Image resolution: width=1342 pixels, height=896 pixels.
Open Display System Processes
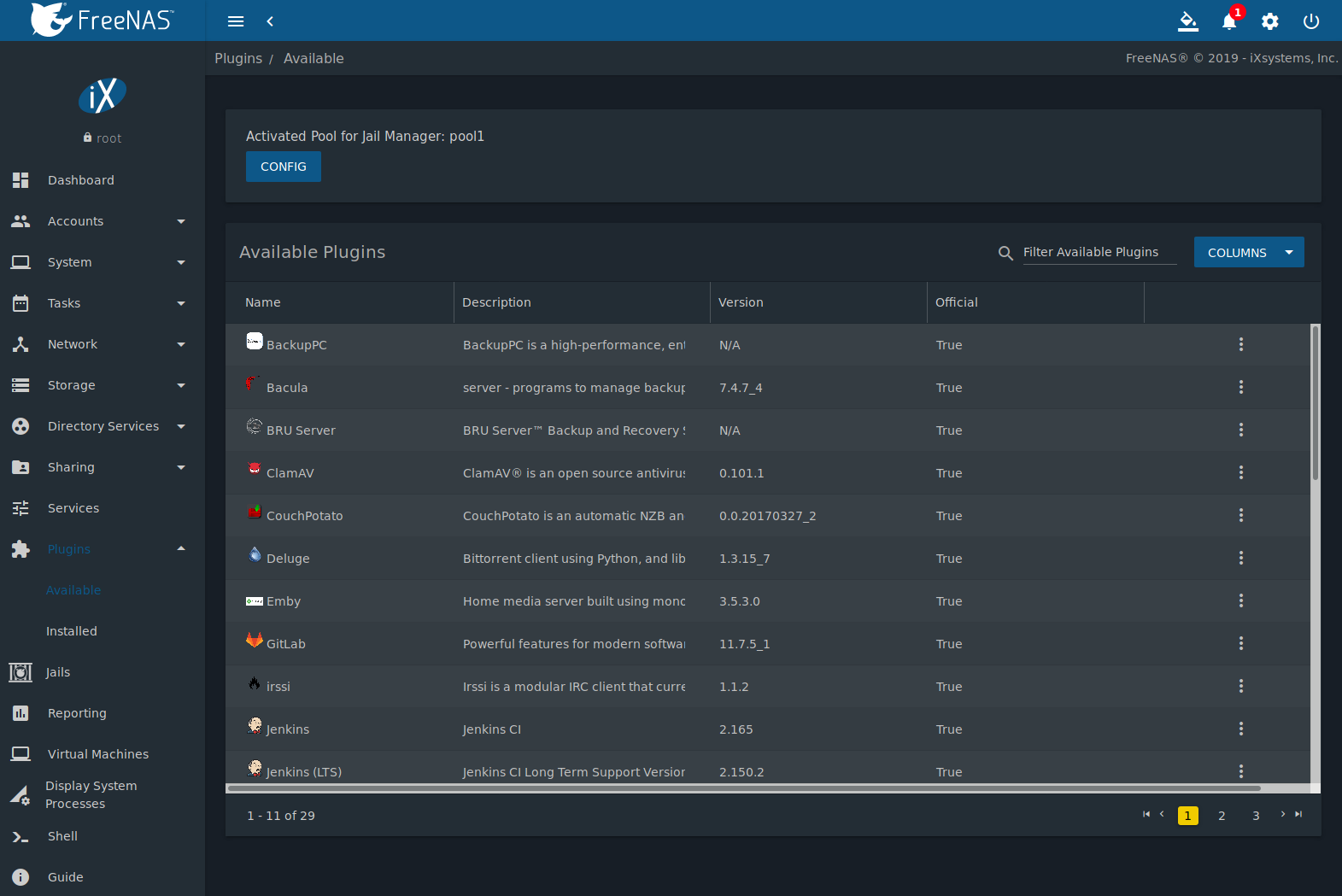(103, 794)
